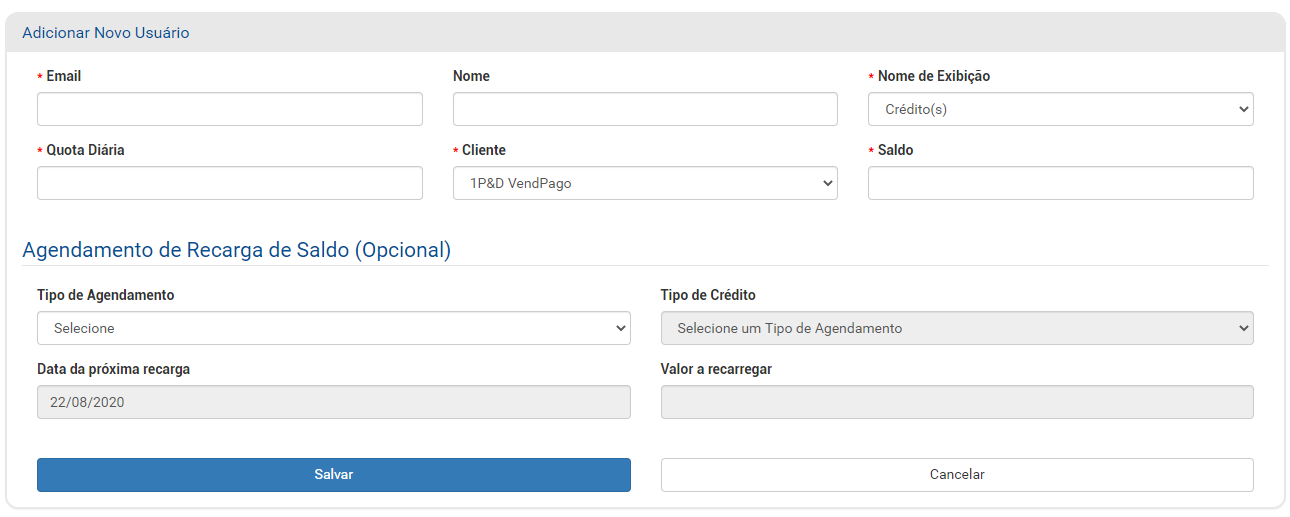Click the Adicionar Novo Usuário panel title
The image size is (1290, 517).
106,33
